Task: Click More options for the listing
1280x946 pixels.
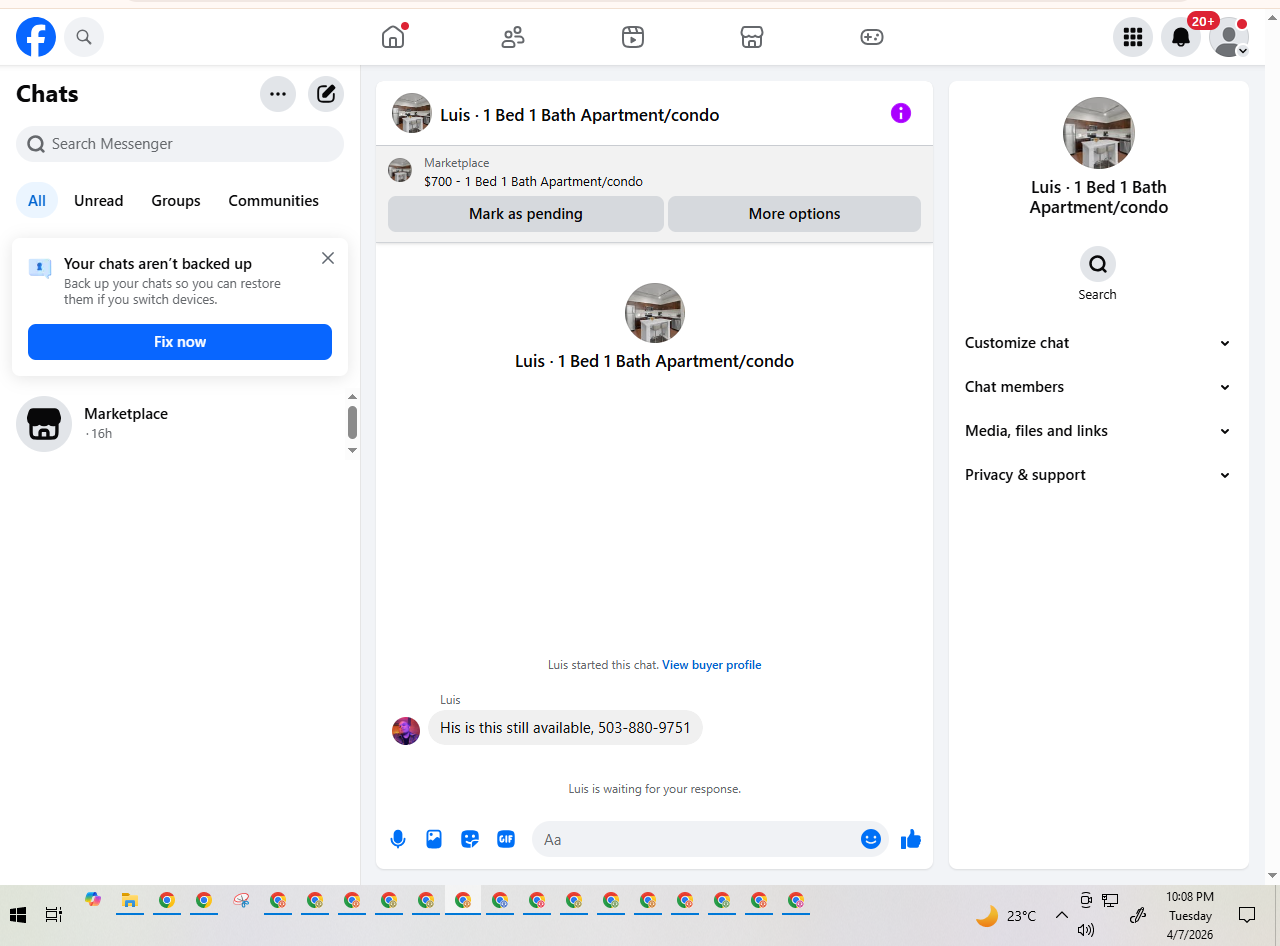Action: tap(795, 214)
